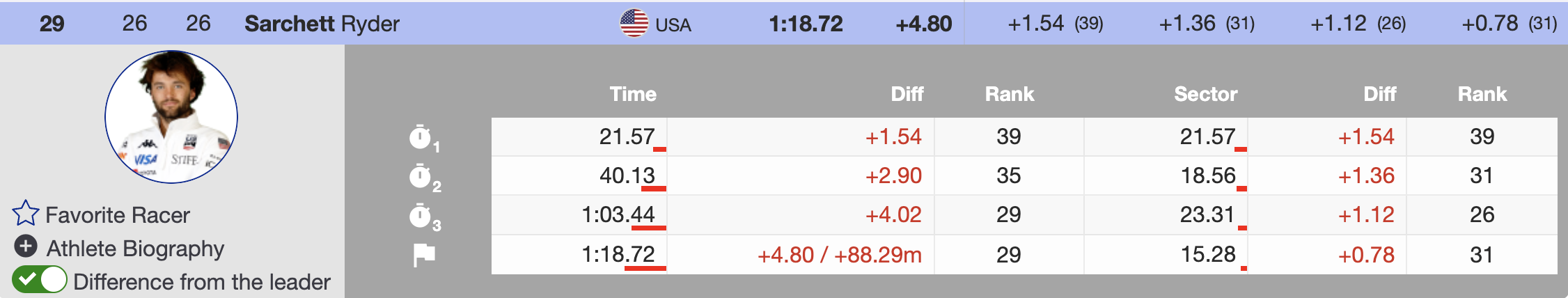Open the Athlete Biography link

tap(135, 249)
